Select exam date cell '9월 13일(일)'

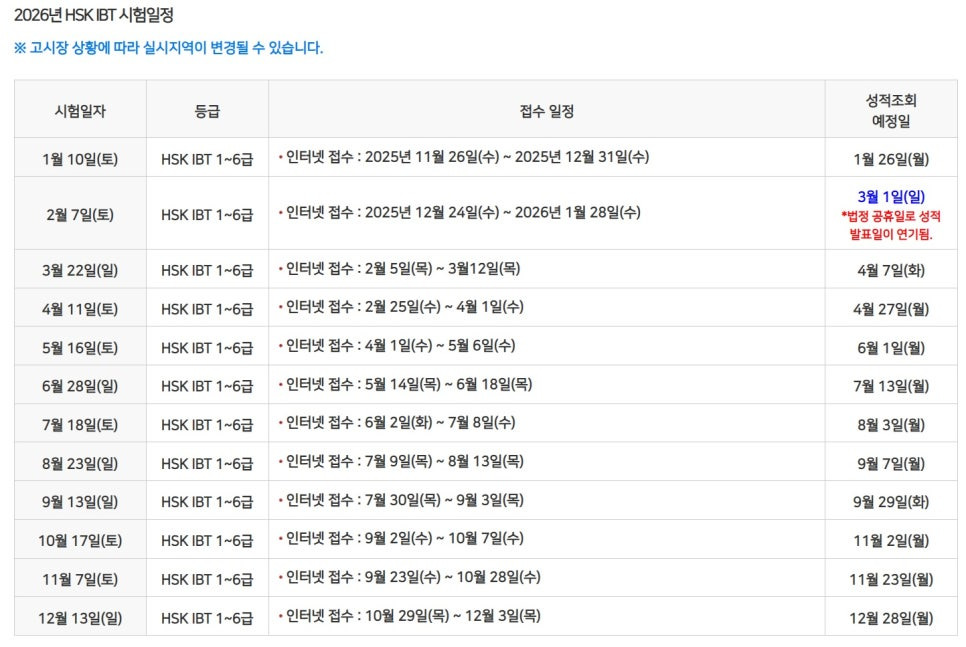[80, 502]
